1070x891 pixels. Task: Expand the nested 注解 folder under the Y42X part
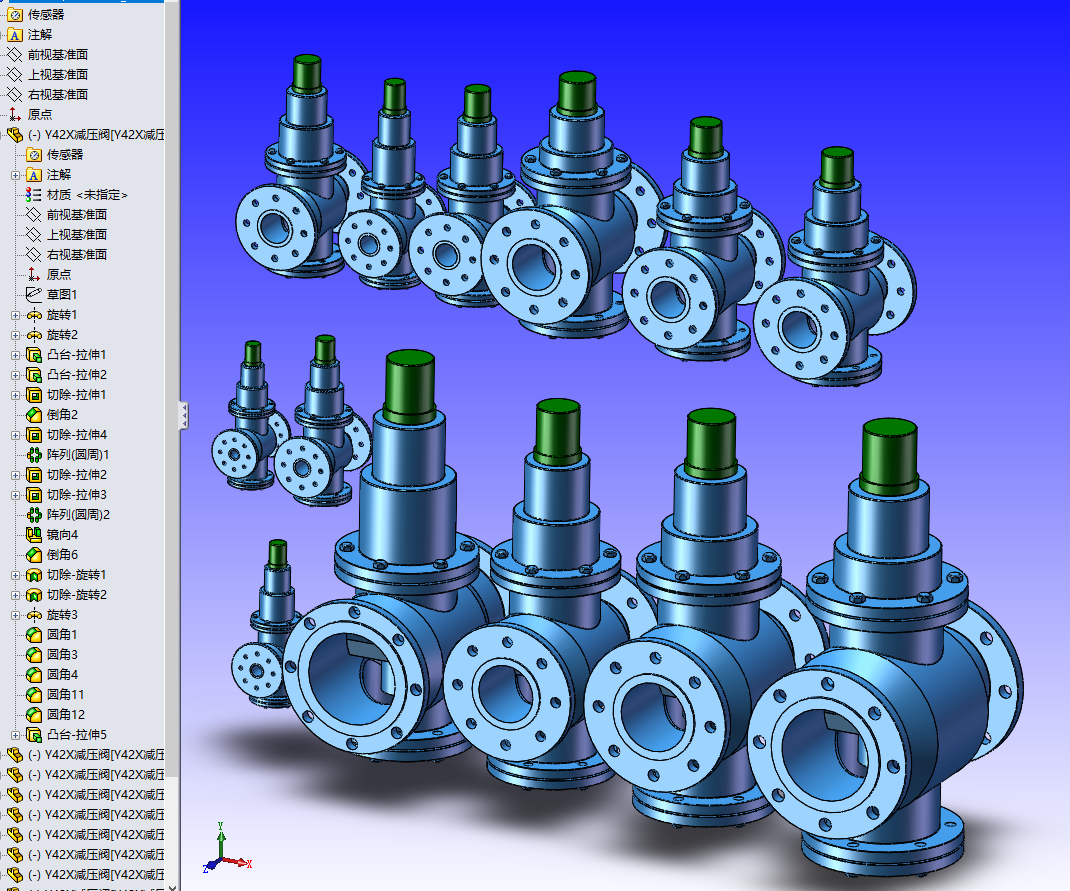point(16,175)
